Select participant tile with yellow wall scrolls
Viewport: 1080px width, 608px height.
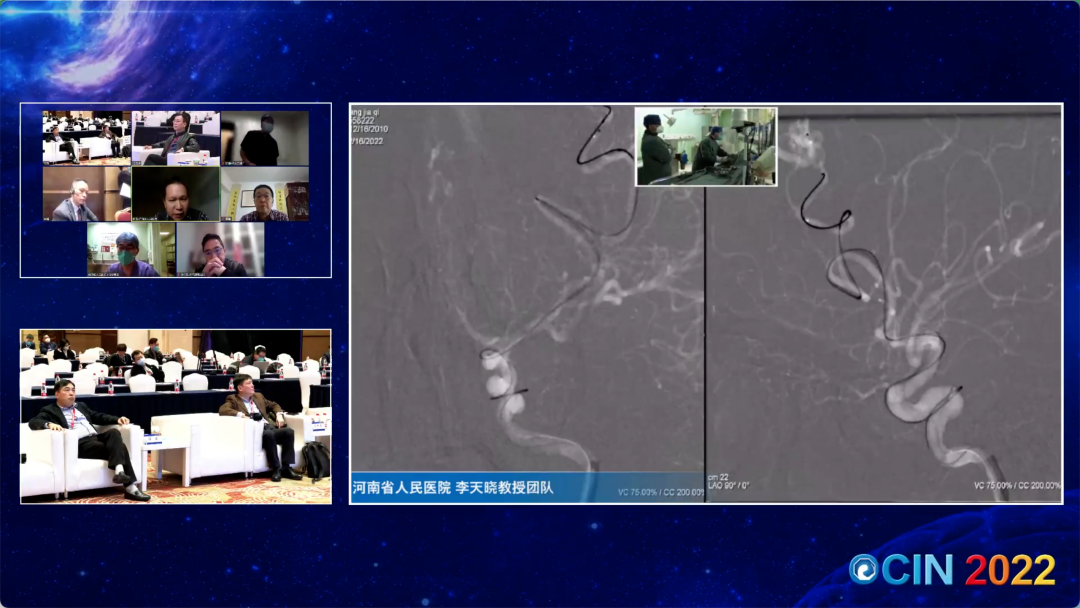(x=264, y=193)
